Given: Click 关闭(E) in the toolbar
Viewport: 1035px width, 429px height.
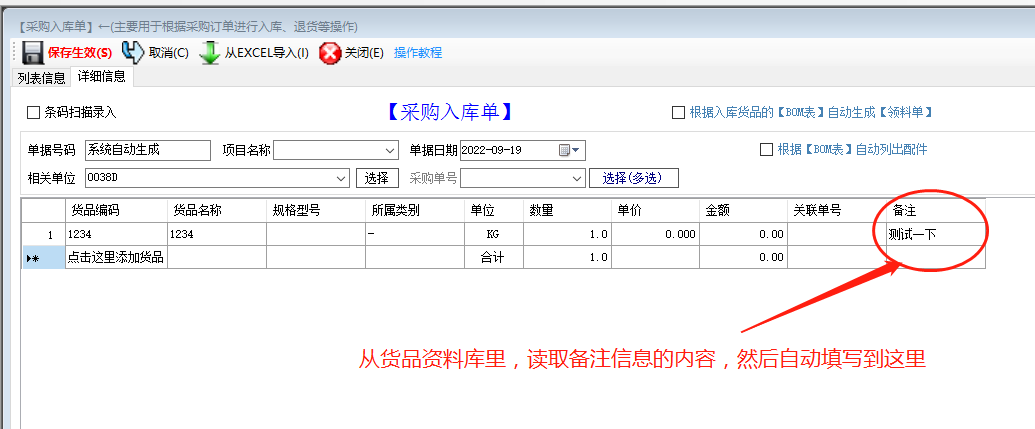Looking at the screenshot, I should [x=364, y=53].
